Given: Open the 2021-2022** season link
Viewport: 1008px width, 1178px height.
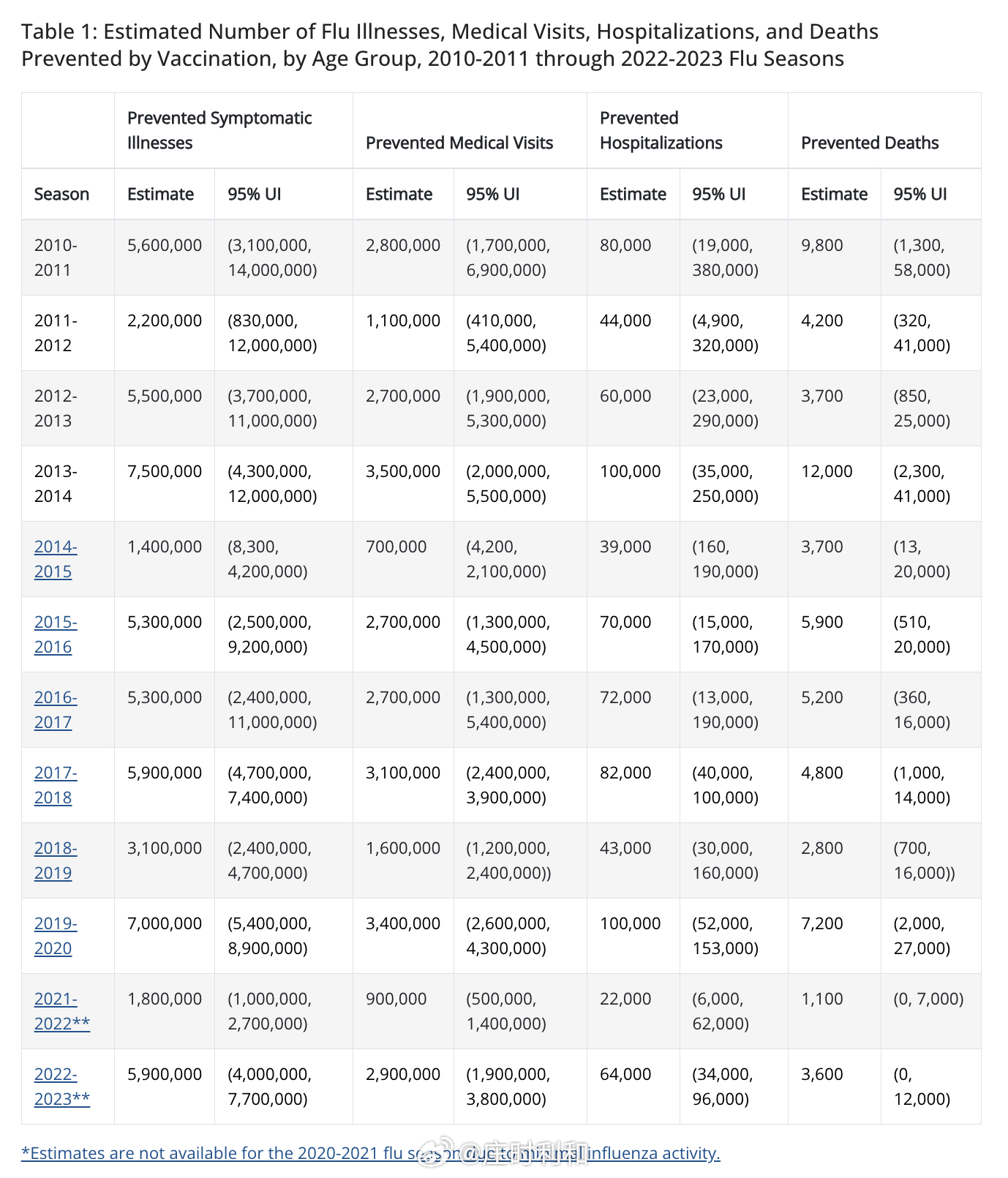Looking at the screenshot, I should [x=61, y=1011].
